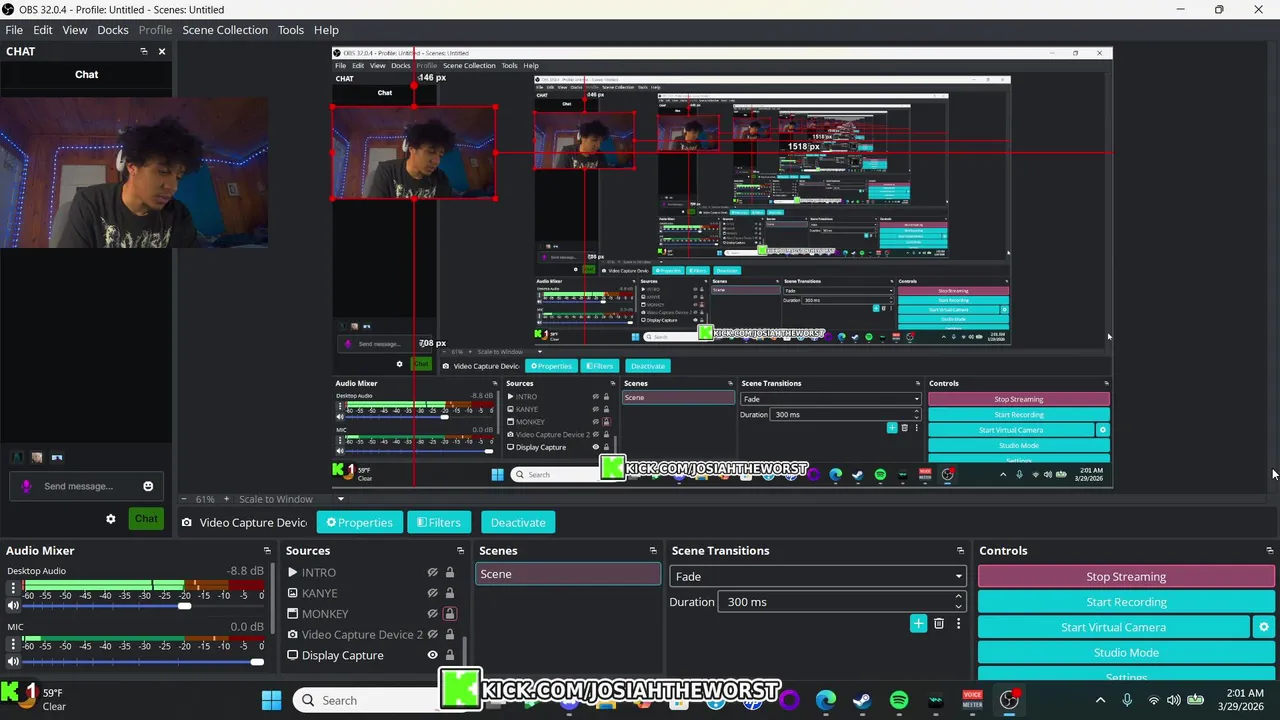The width and height of the screenshot is (1280, 720).
Task: Close the CHAT dock panel
Action: point(162,51)
